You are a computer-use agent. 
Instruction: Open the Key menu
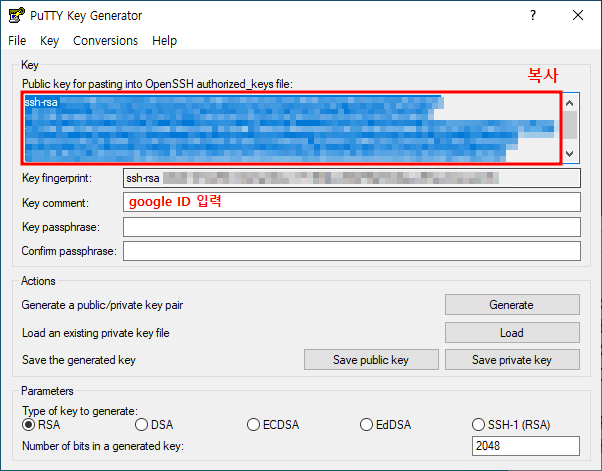click(50, 41)
